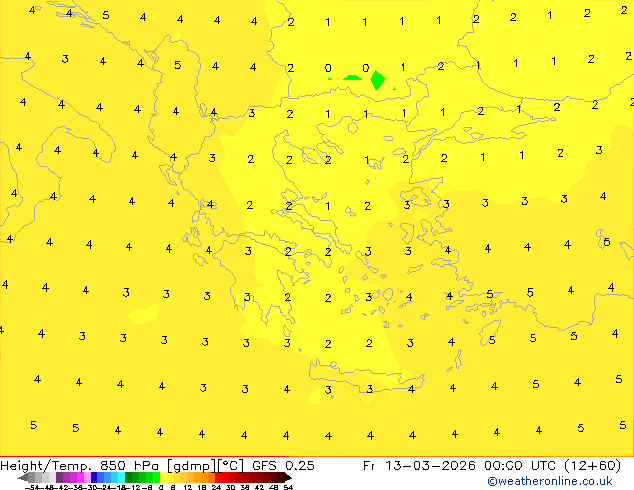Click the '00:00 UTC (12+60)' time label
The width and height of the screenshot is (634, 490).
[552, 466]
